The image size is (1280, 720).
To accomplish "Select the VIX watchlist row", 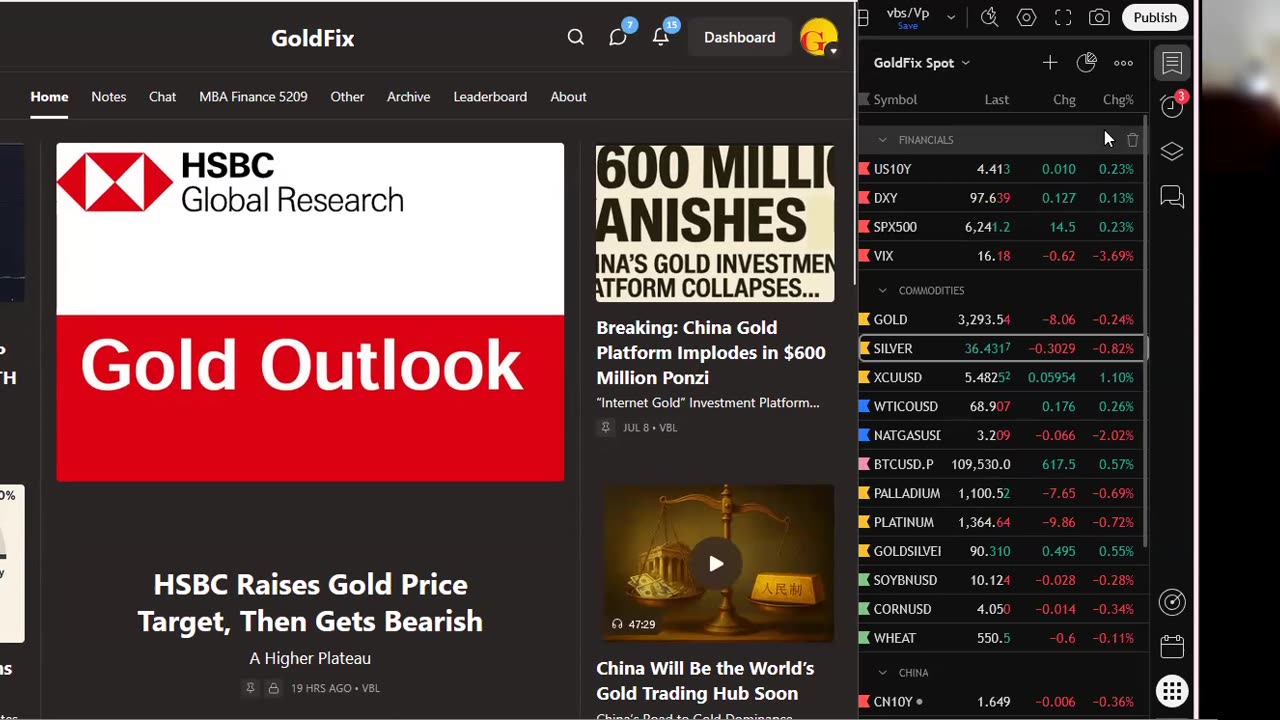I will [x=1000, y=256].
